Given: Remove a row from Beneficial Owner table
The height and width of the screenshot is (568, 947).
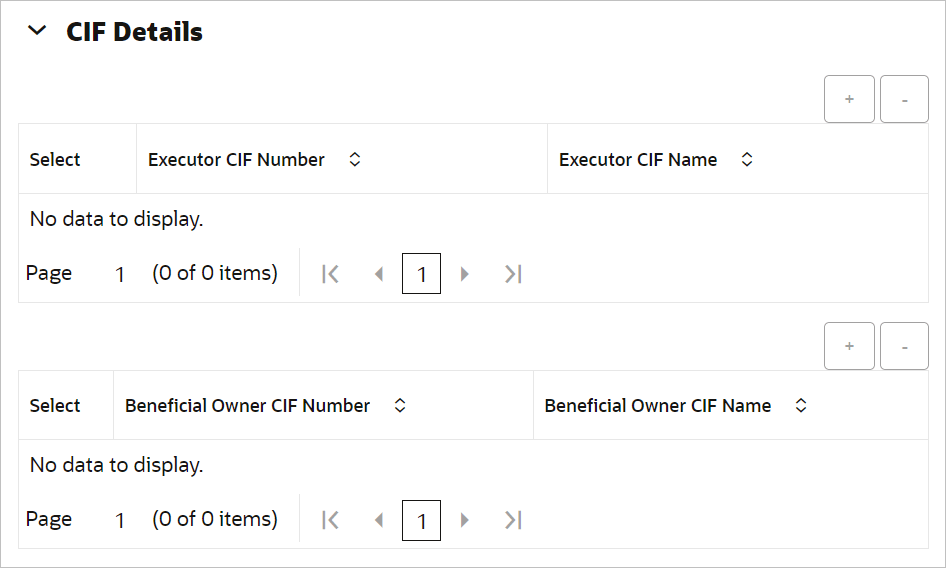Looking at the screenshot, I should [905, 346].
